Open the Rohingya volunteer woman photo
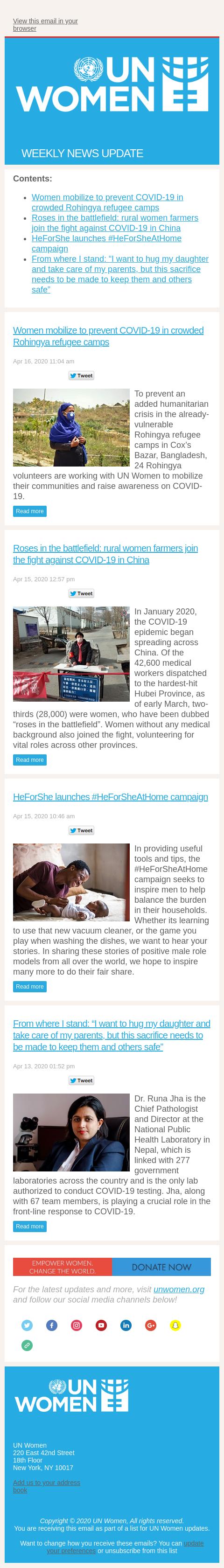This screenshot has width=224, height=1568. (71, 427)
